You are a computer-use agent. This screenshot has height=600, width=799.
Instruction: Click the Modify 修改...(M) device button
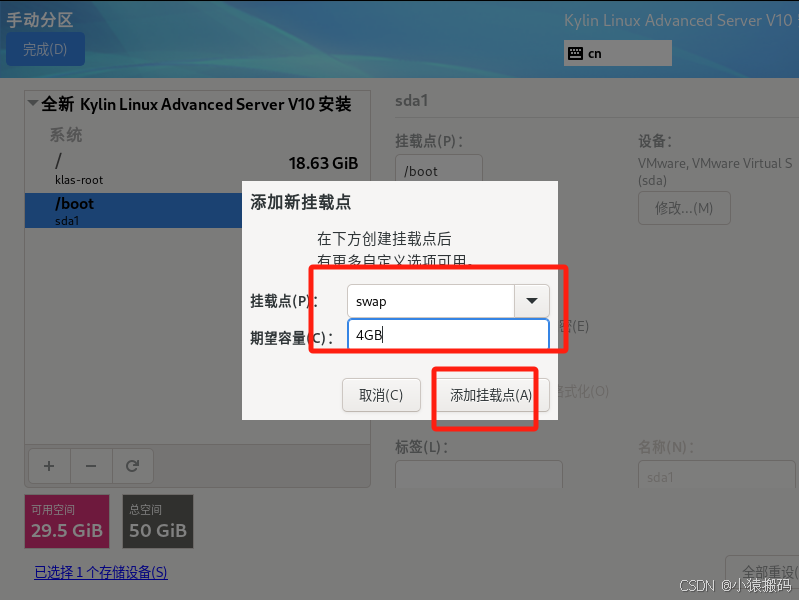click(684, 208)
